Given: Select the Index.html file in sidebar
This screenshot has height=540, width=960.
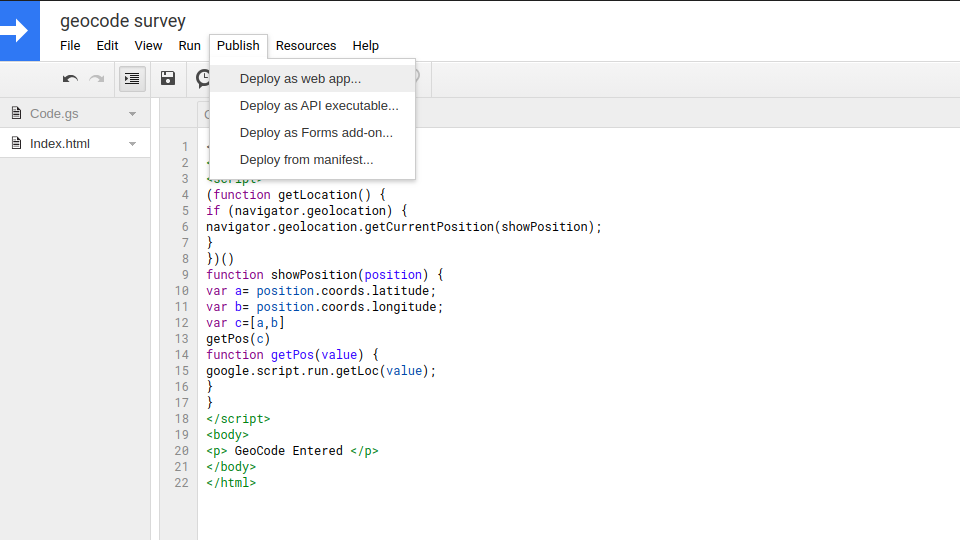Looking at the screenshot, I should 75,143.
